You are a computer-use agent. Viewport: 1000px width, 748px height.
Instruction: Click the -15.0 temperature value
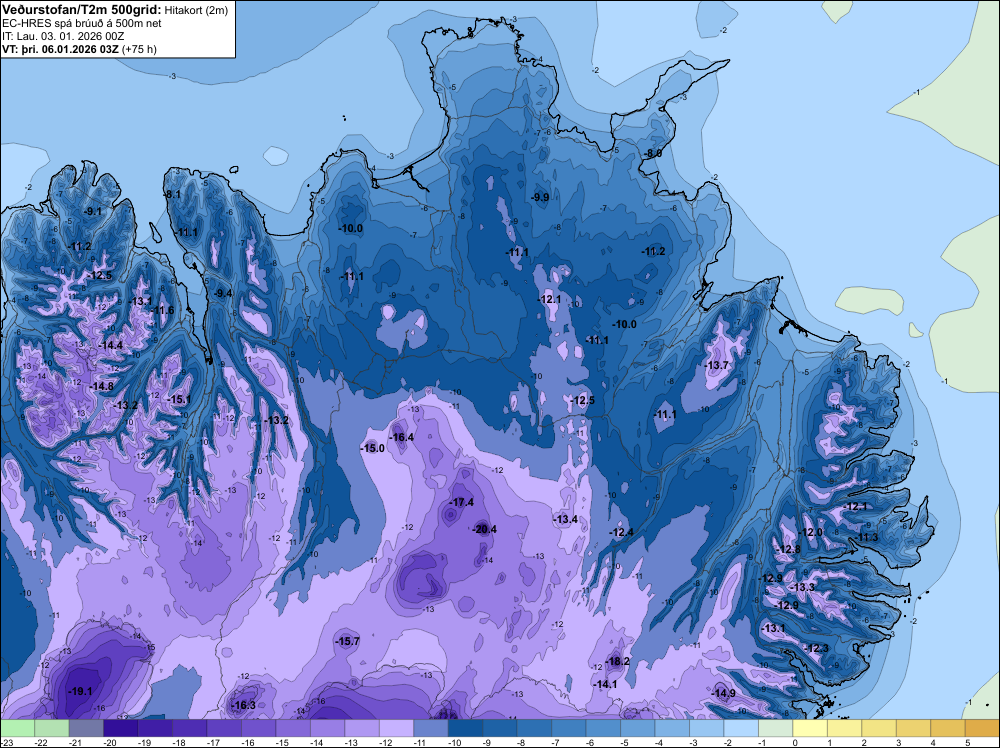tap(373, 448)
